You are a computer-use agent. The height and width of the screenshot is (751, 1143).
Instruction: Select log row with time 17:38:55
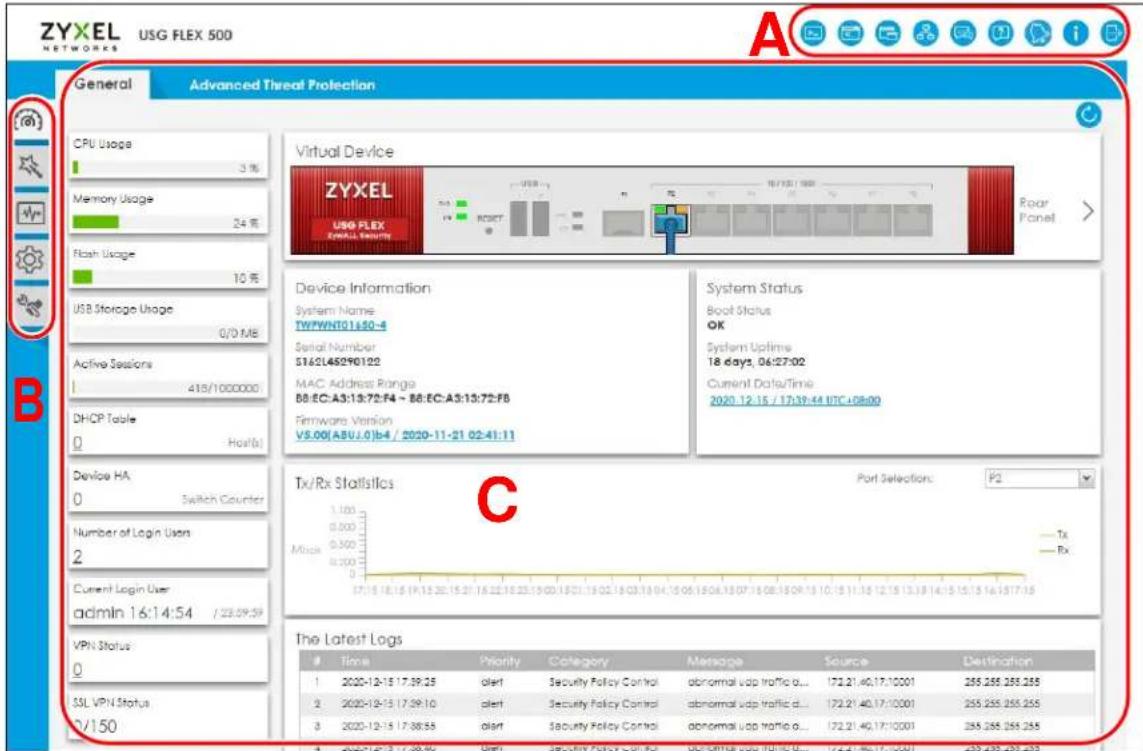697,726
